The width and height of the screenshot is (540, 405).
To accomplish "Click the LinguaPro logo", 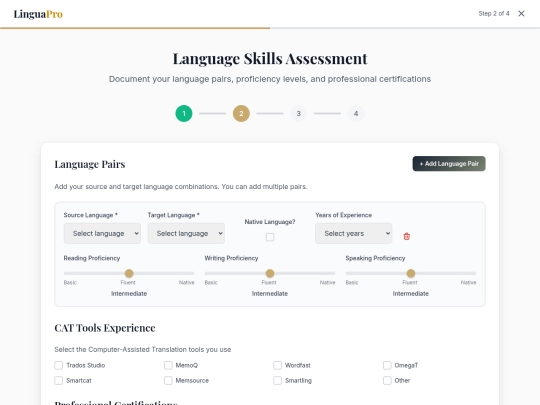I will pos(38,14).
